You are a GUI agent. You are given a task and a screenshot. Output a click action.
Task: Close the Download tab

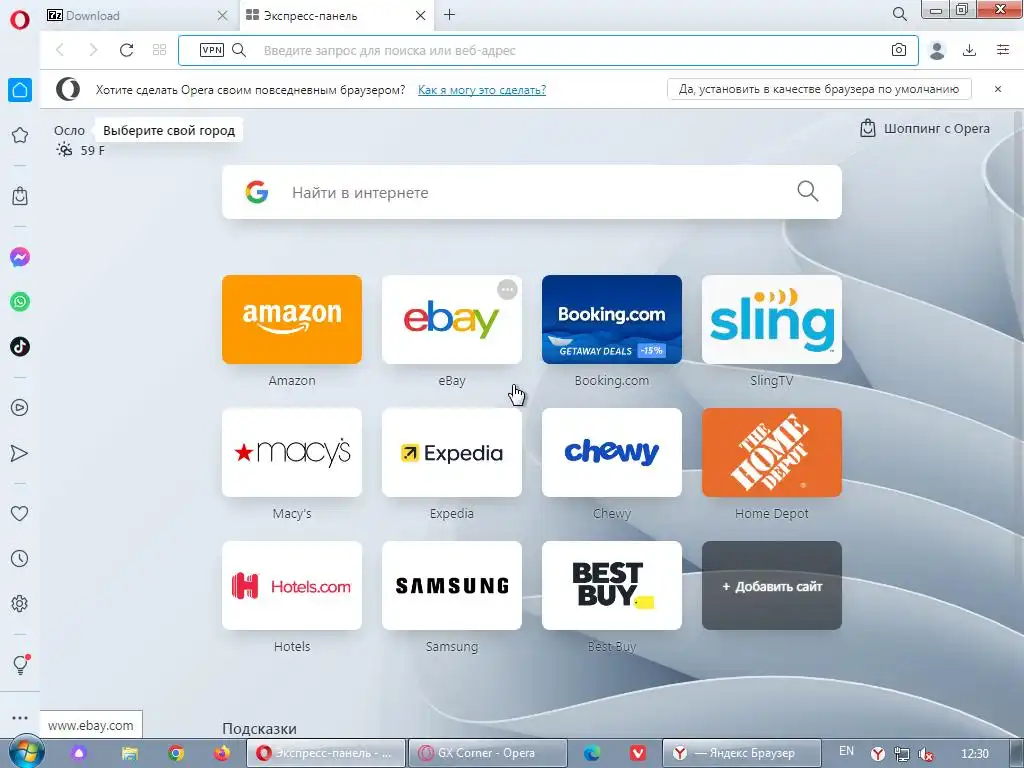tap(223, 15)
